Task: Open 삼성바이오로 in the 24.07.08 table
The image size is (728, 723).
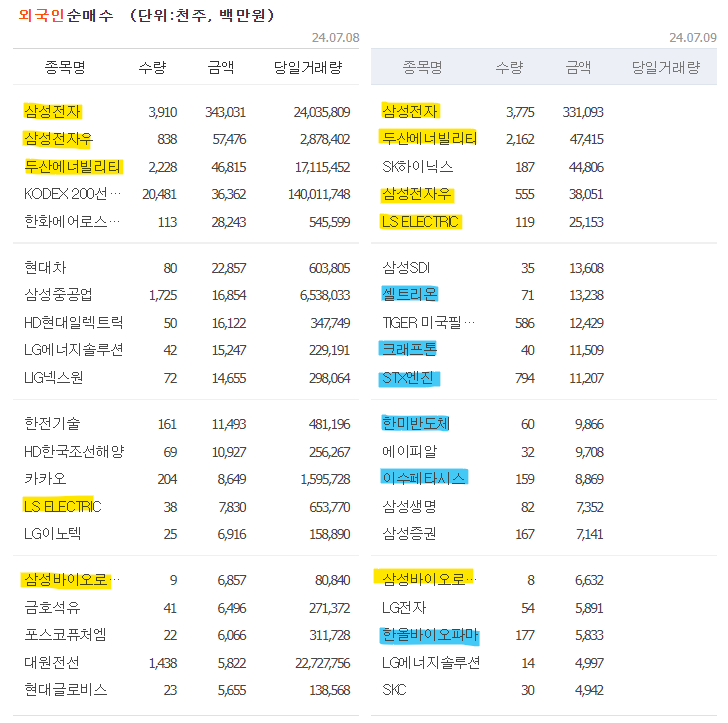Action: pos(72,580)
